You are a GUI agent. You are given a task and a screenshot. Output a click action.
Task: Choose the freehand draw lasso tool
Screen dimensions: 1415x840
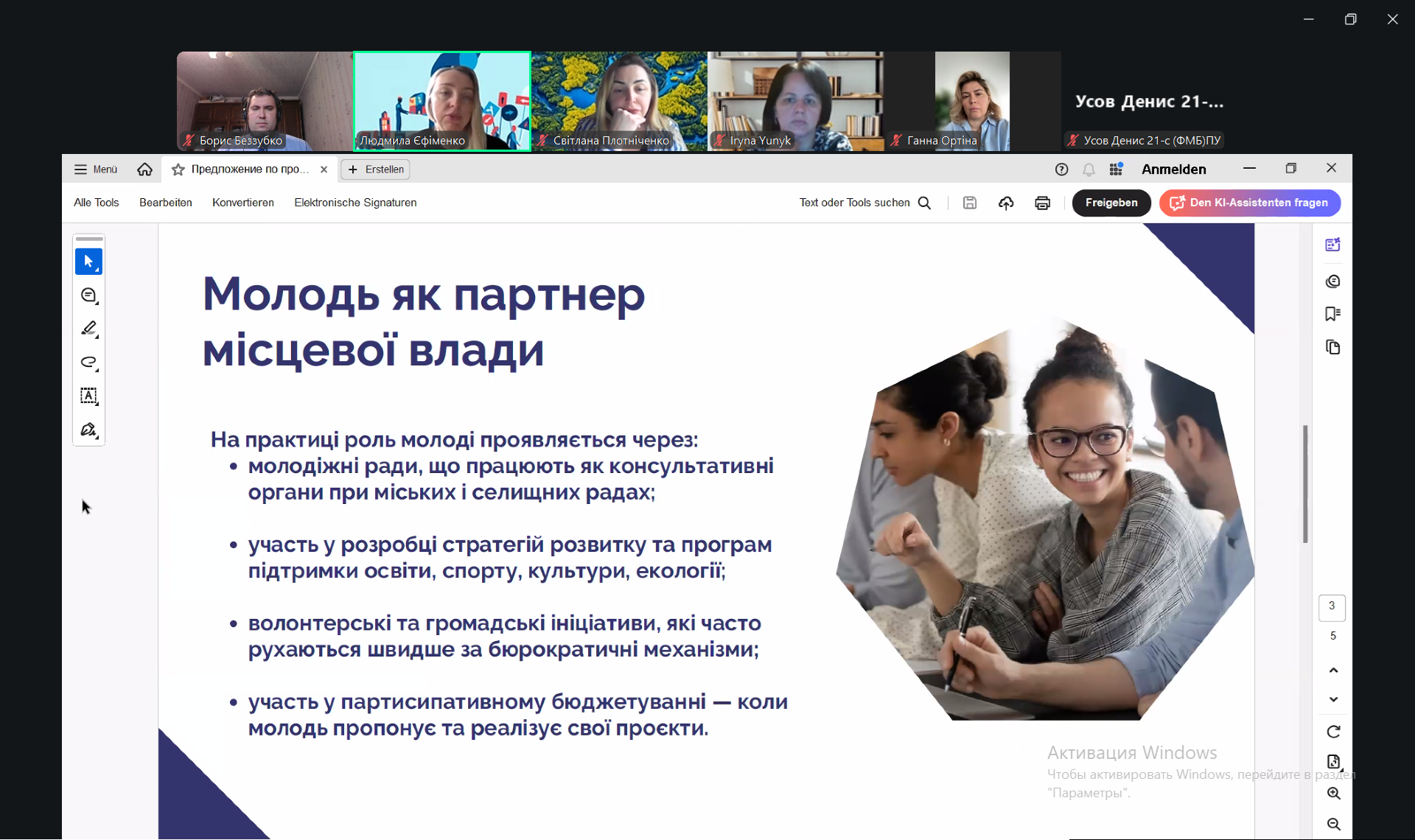click(x=88, y=363)
